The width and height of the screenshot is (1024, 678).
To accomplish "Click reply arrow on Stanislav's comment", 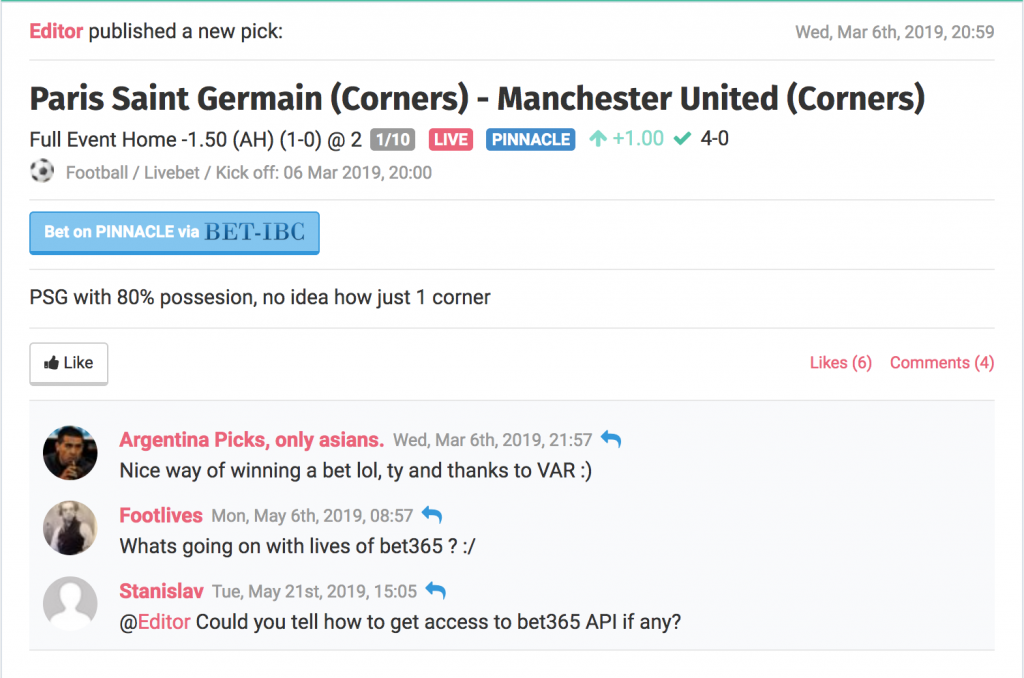I will point(436,591).
